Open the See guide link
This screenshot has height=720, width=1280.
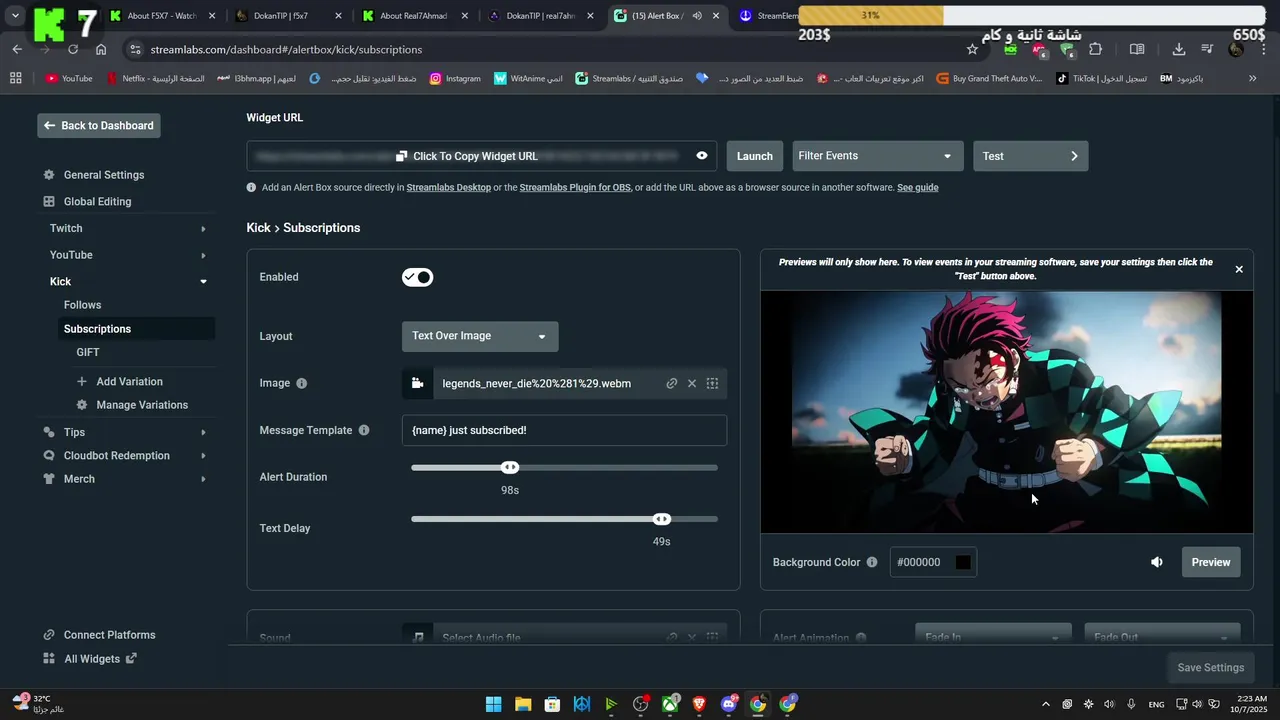pos(917,187)
